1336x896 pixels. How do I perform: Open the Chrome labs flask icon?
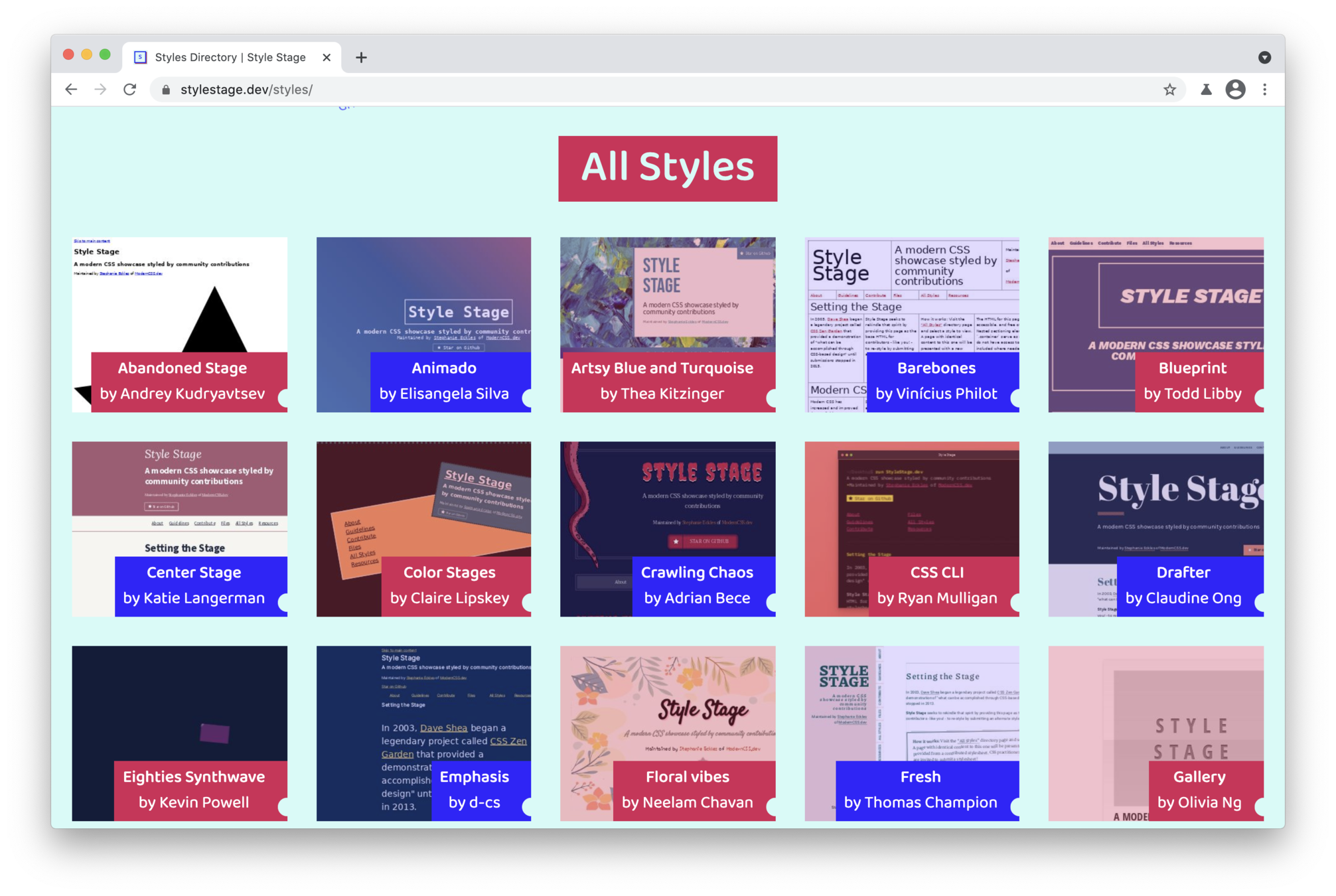pos(1206,90)
